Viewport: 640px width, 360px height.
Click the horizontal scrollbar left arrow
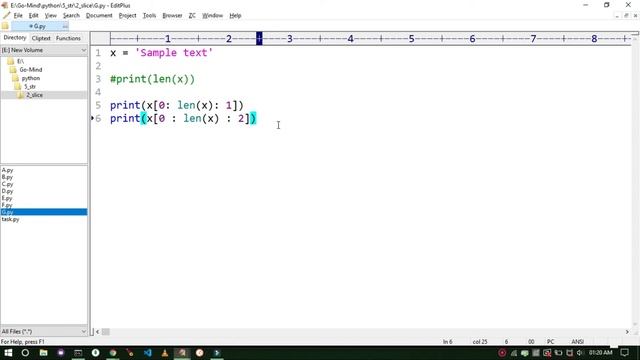[x=97, y=332]
